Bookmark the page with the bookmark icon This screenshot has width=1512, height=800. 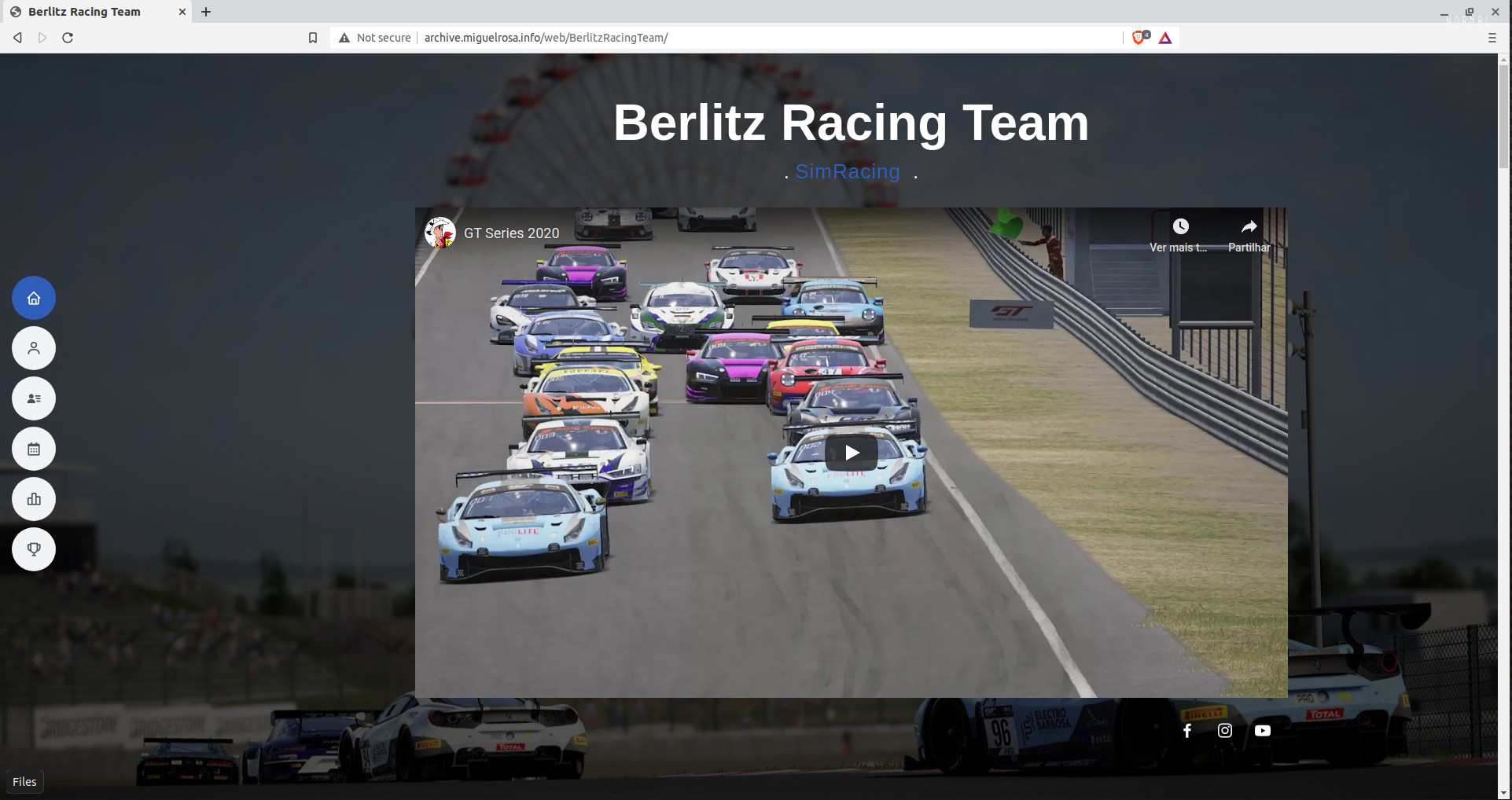point(312,37)
